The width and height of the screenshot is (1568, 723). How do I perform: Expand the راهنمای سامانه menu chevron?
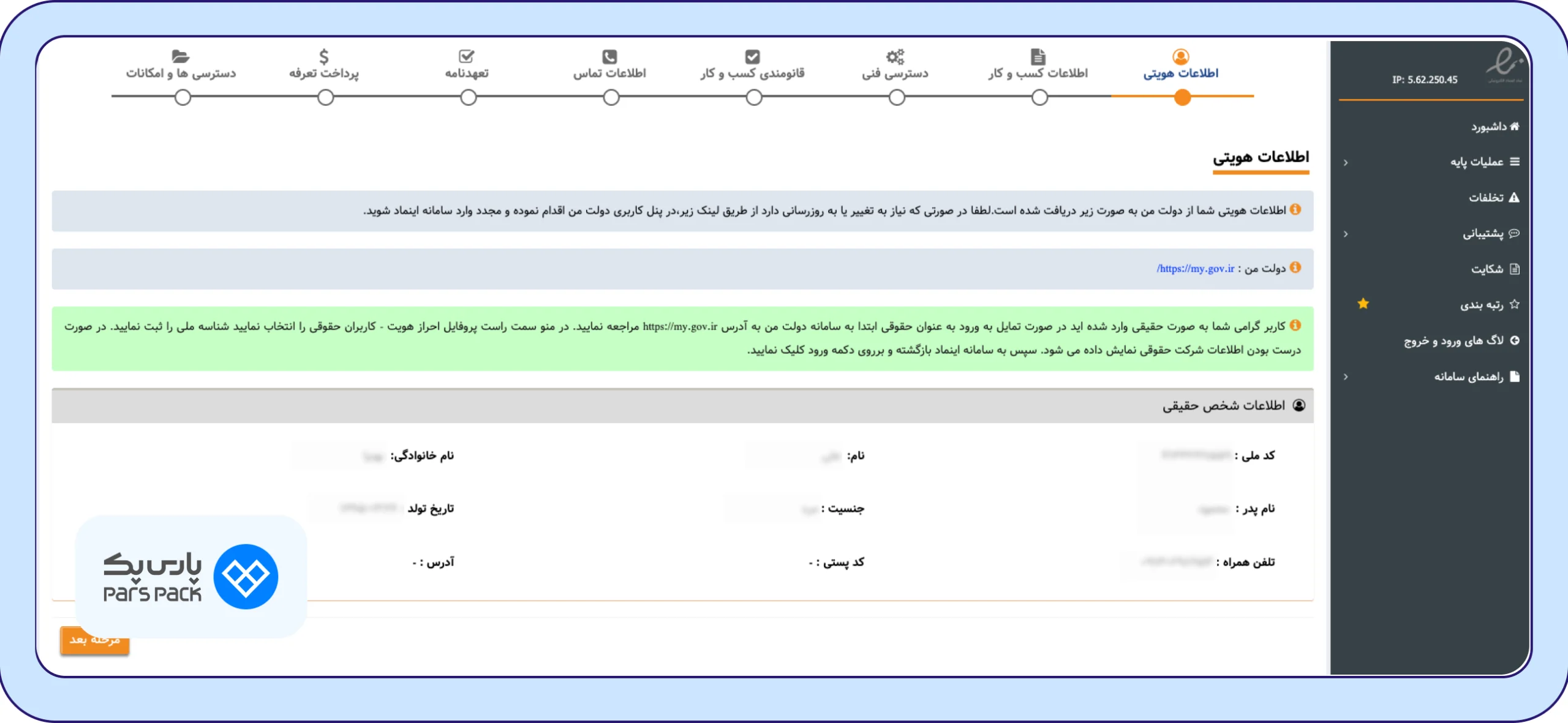1346,376
